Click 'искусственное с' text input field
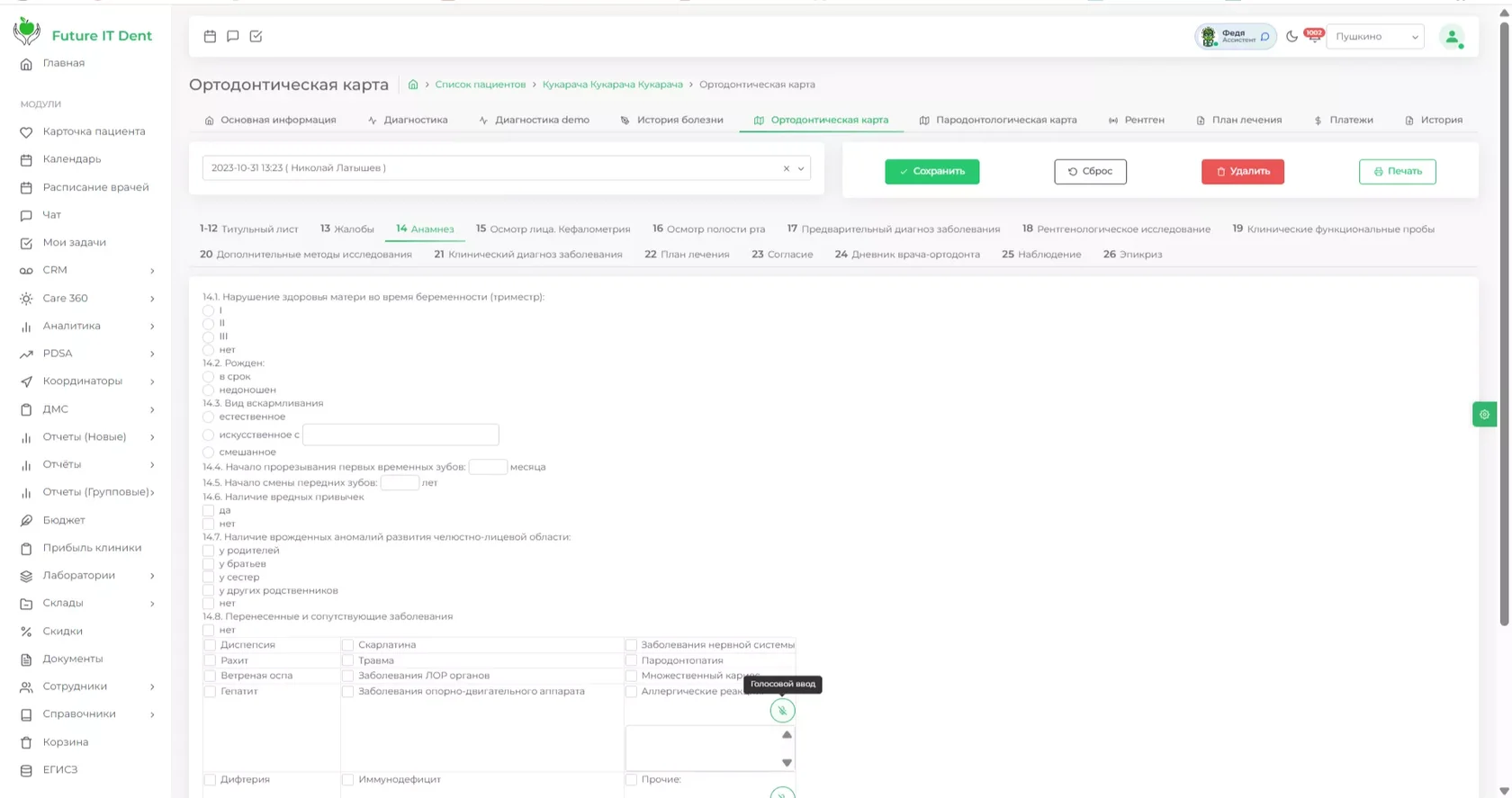Screen dimensions: 1512x798 coord(400,435)
